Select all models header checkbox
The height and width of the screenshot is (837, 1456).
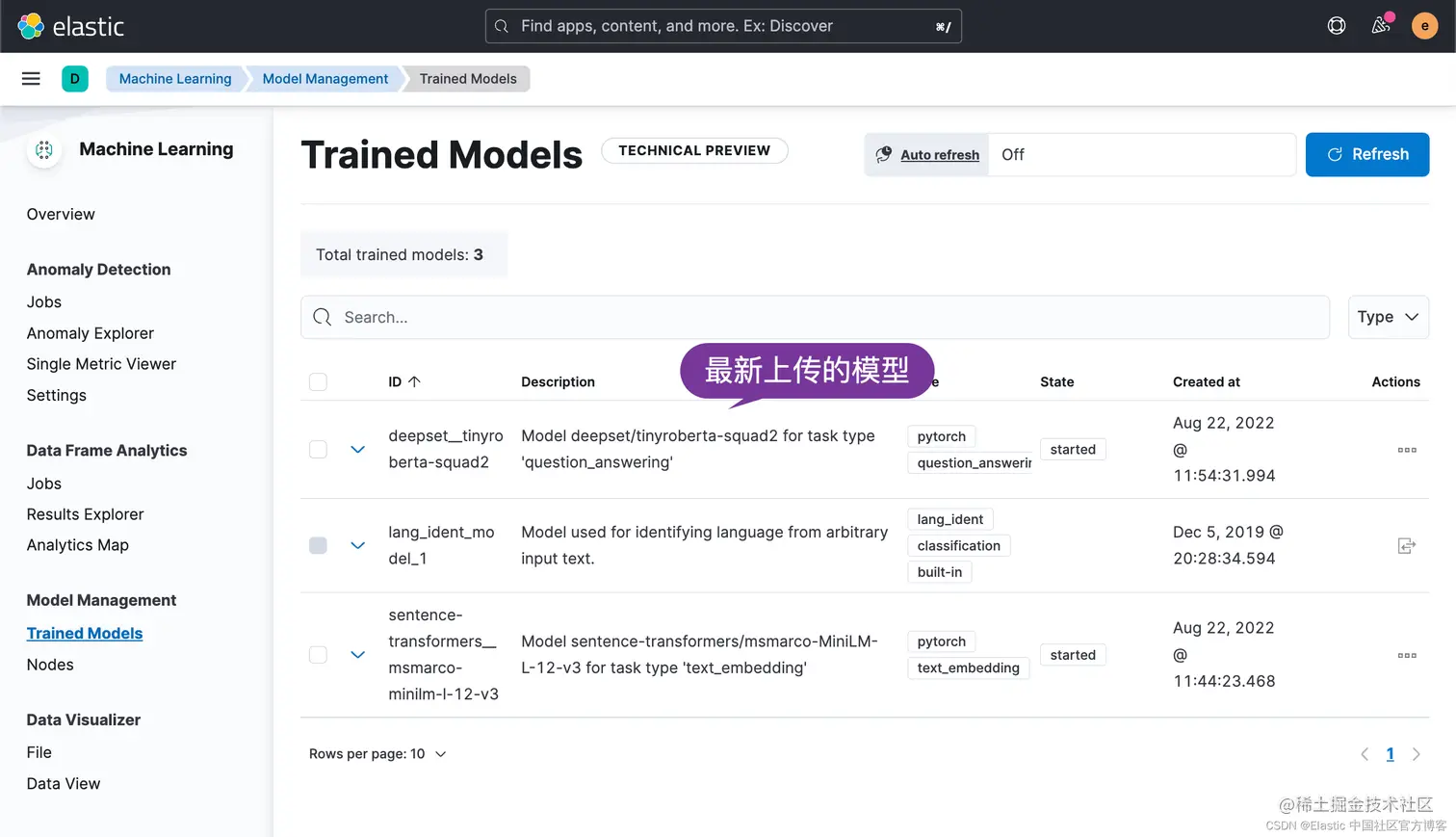coord(318,381)
